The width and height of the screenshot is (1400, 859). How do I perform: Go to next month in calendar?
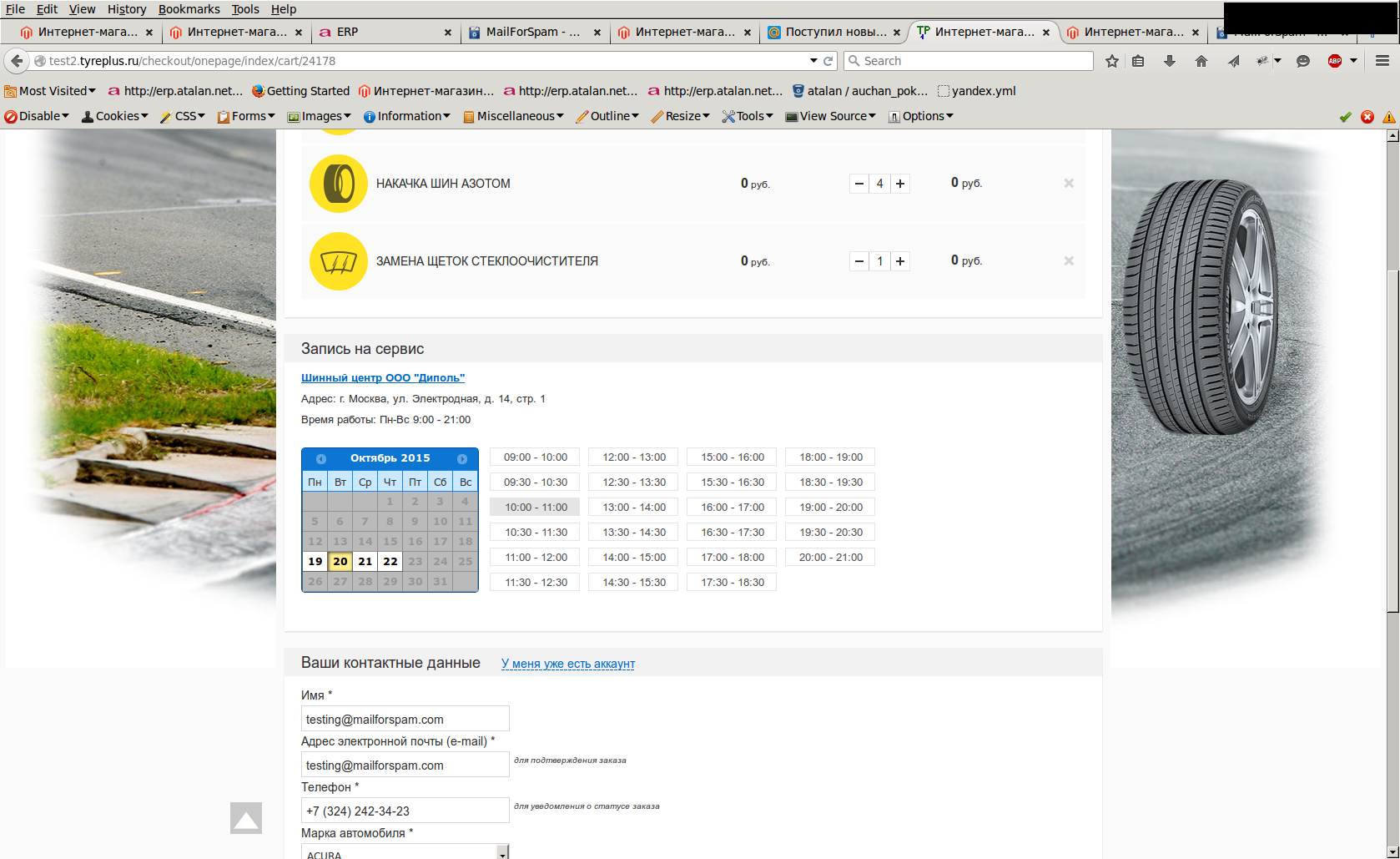(x=462, y=458)
